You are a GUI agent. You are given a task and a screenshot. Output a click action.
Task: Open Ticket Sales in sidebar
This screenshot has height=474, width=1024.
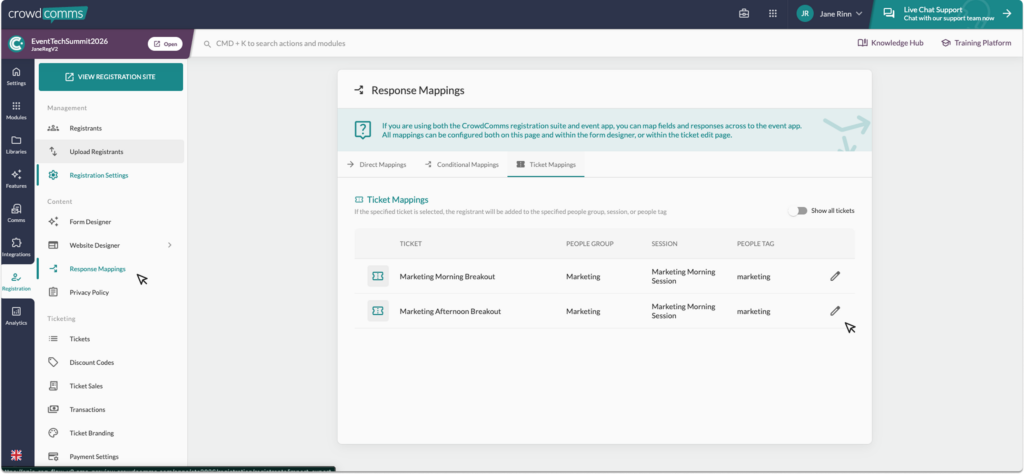point(111,386)
